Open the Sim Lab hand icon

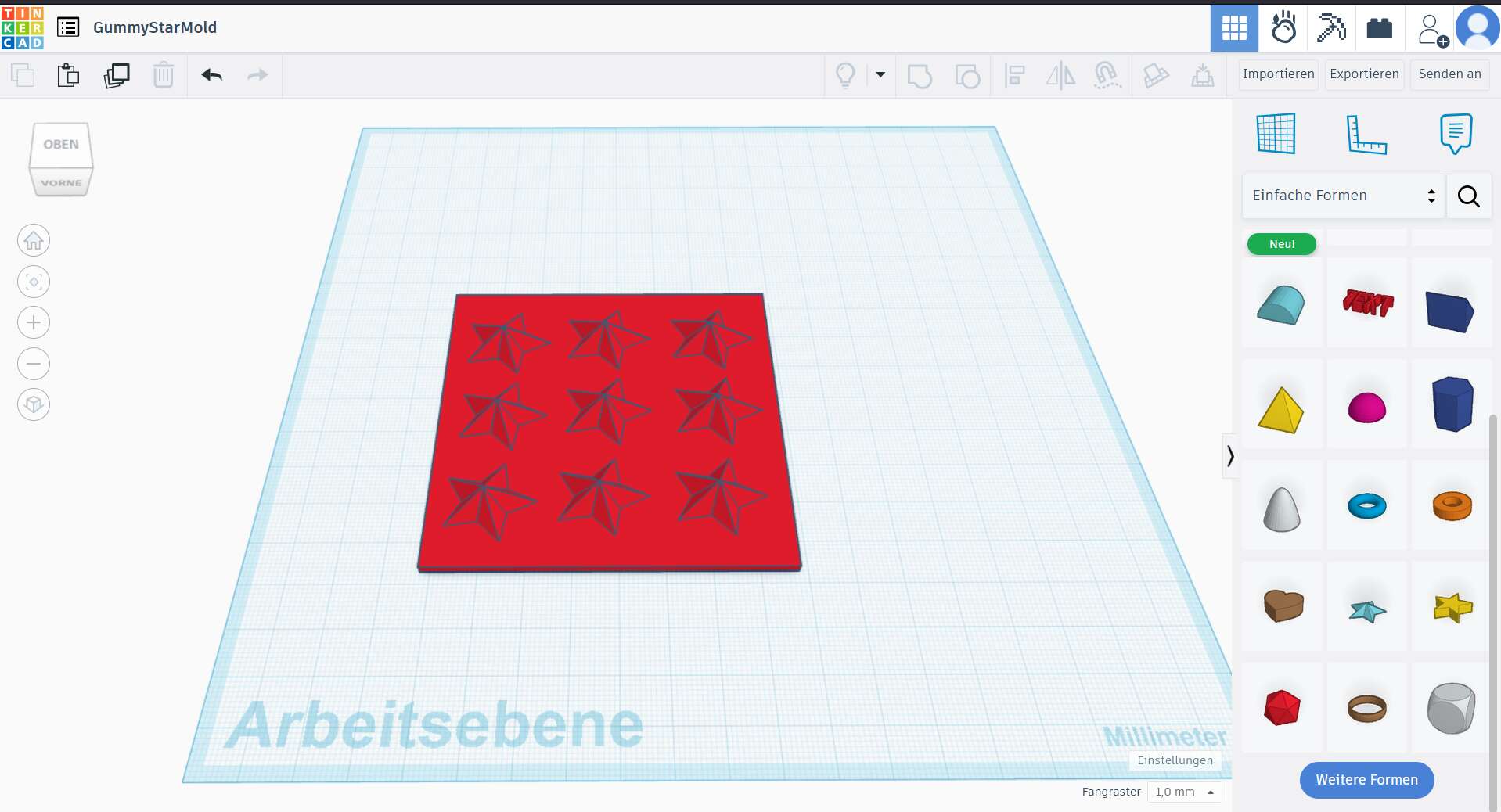click(1283, 28)
